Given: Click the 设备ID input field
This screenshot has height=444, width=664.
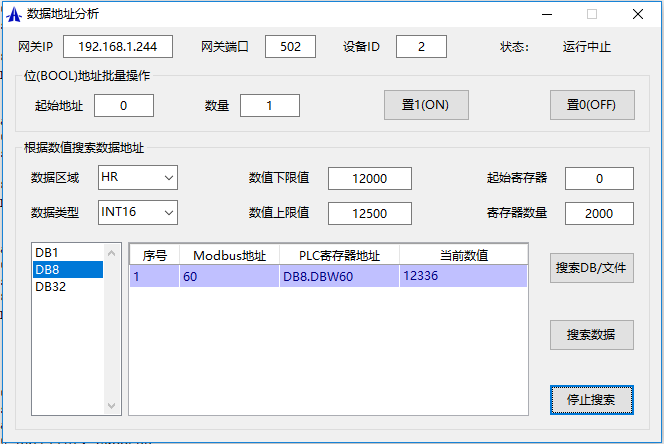Looking at the screenshot, I should (x=420, y=47).
